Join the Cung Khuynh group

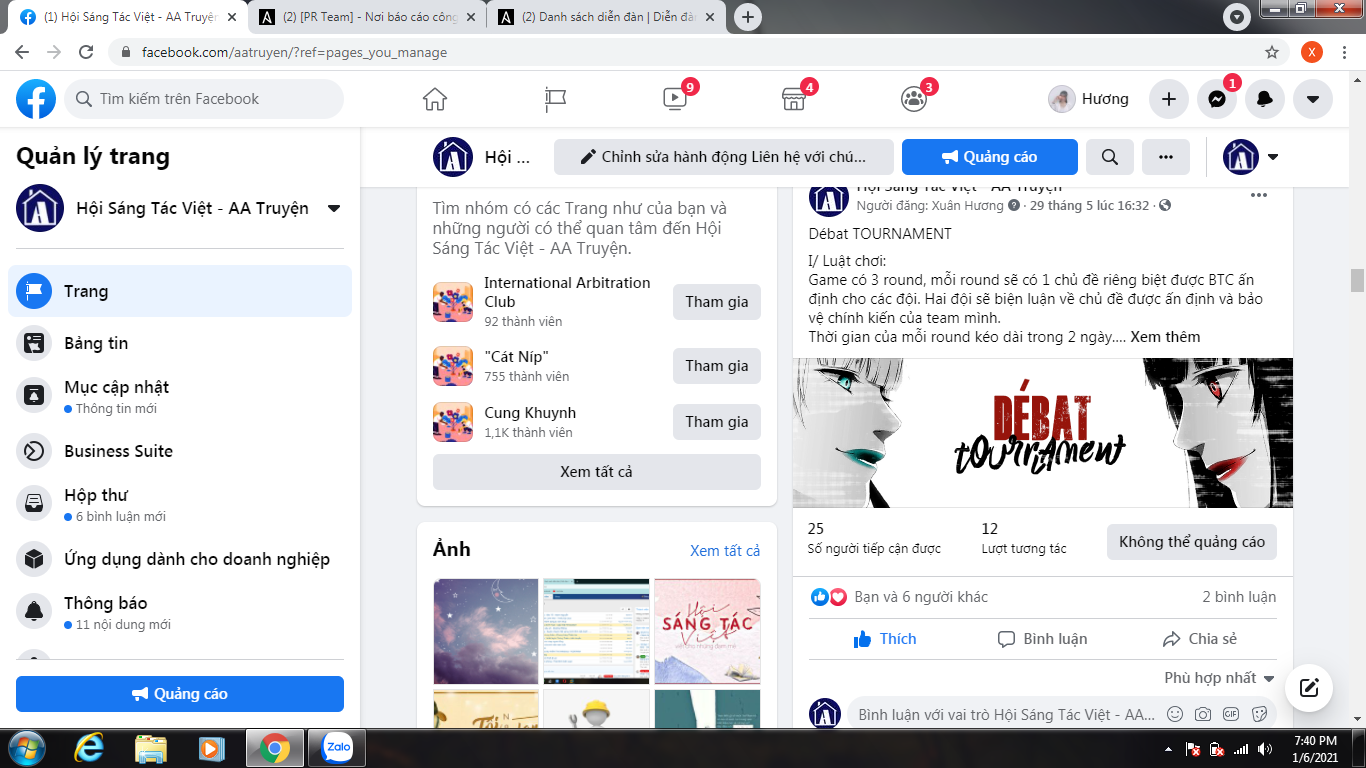pos(717,422)
